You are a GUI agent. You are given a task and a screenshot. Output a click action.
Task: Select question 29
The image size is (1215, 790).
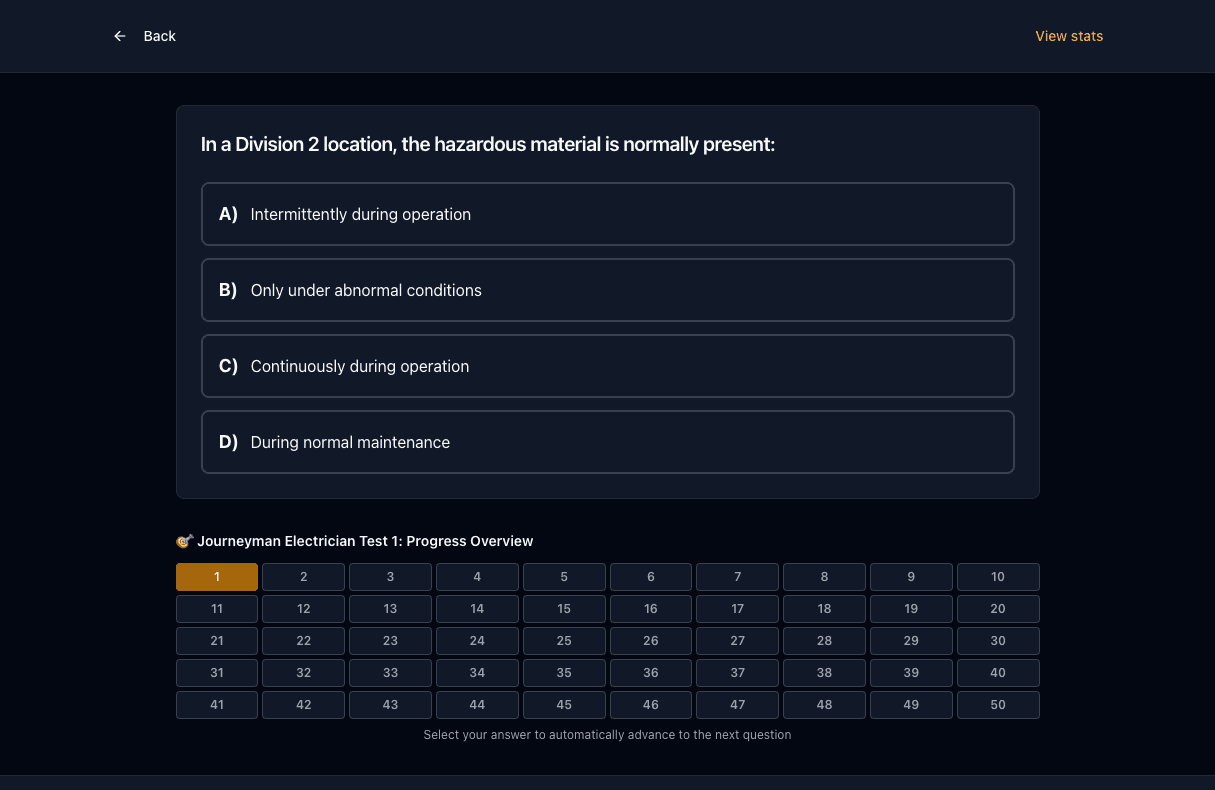[x=911, y=641]
